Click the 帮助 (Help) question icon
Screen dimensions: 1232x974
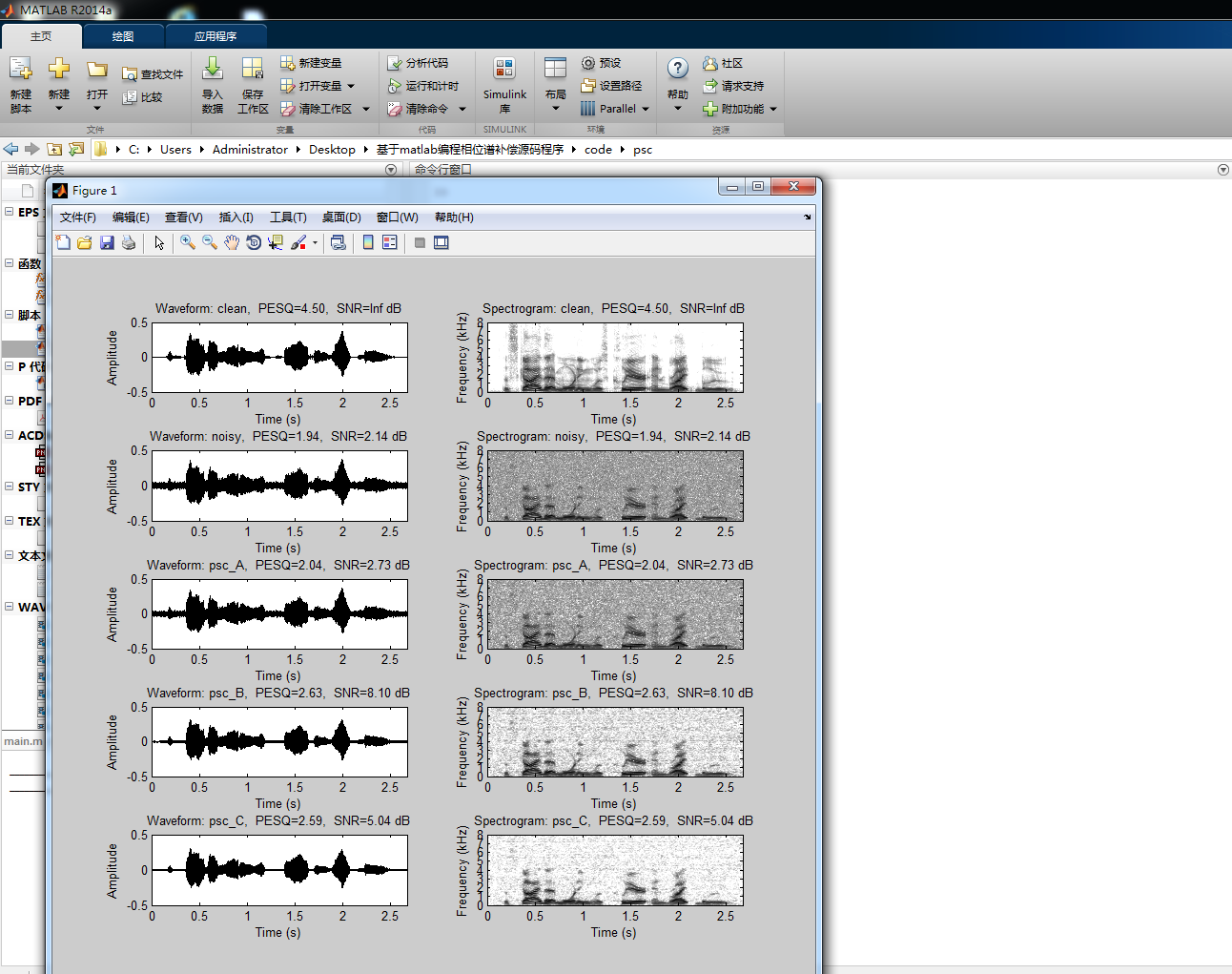[678, 69]
